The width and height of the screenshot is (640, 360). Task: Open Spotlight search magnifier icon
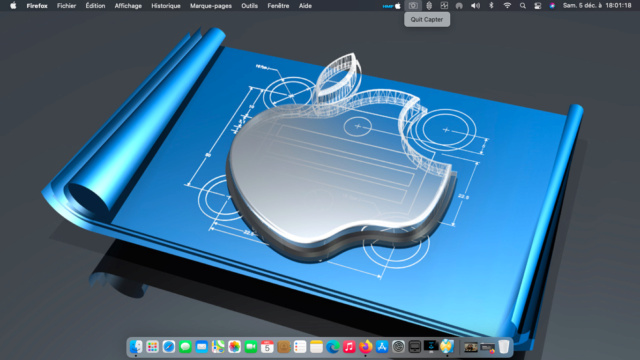522,6
